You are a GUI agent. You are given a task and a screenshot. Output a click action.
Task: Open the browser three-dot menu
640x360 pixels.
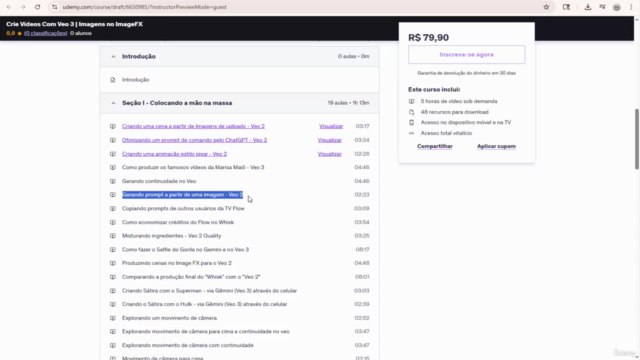point(631,7)
